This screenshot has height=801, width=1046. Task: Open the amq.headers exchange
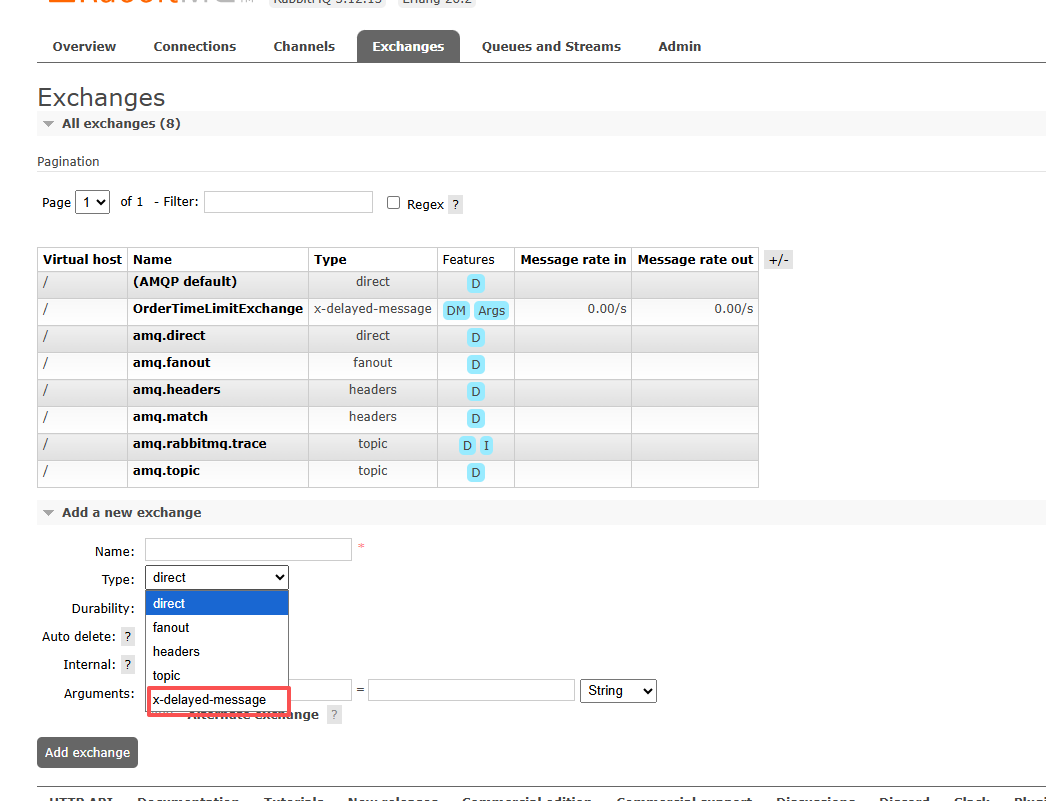pyautogui.click(x=176, y=389)
